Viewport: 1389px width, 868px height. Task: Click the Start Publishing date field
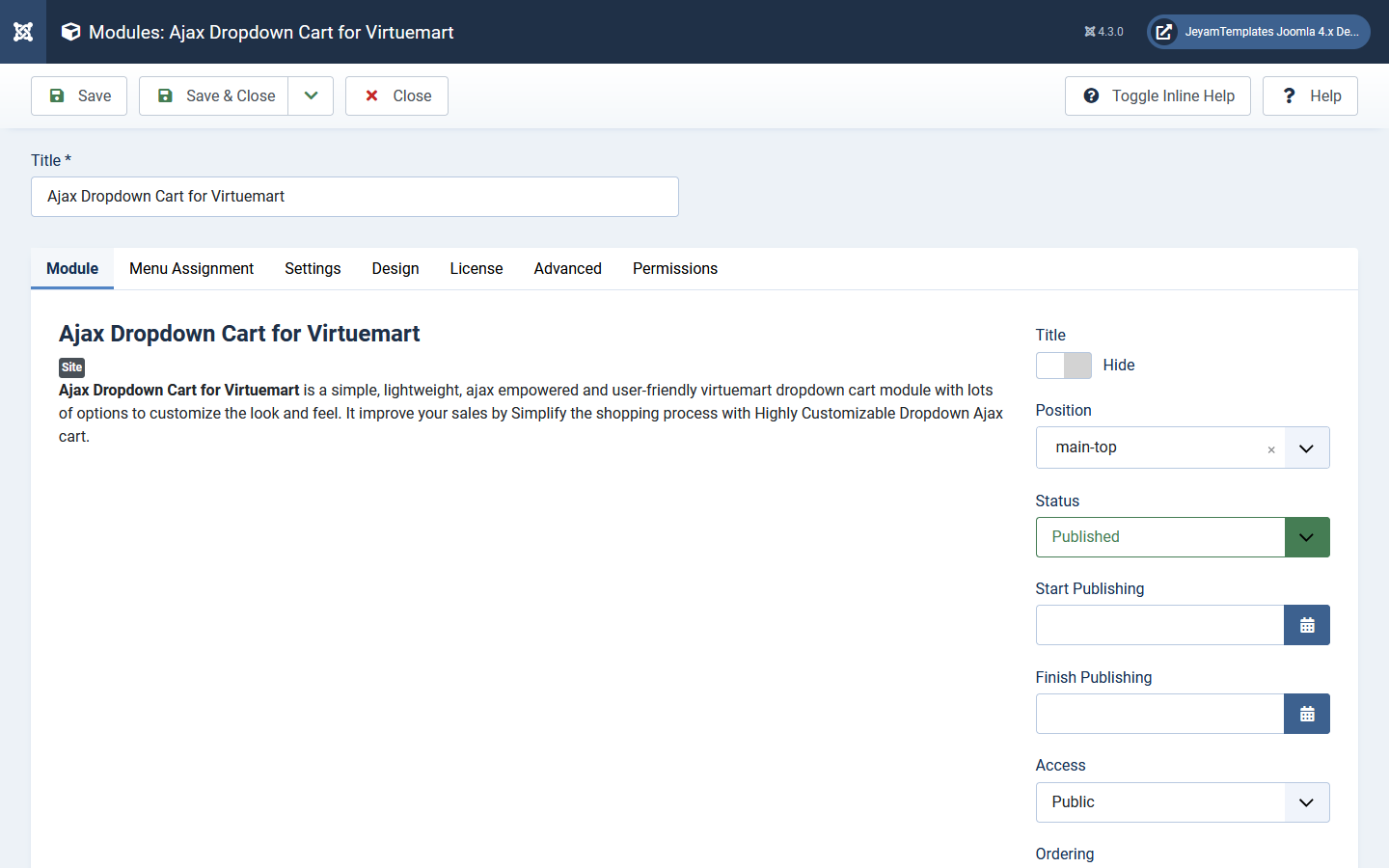pyautogui.click(x=1159, y=625)
